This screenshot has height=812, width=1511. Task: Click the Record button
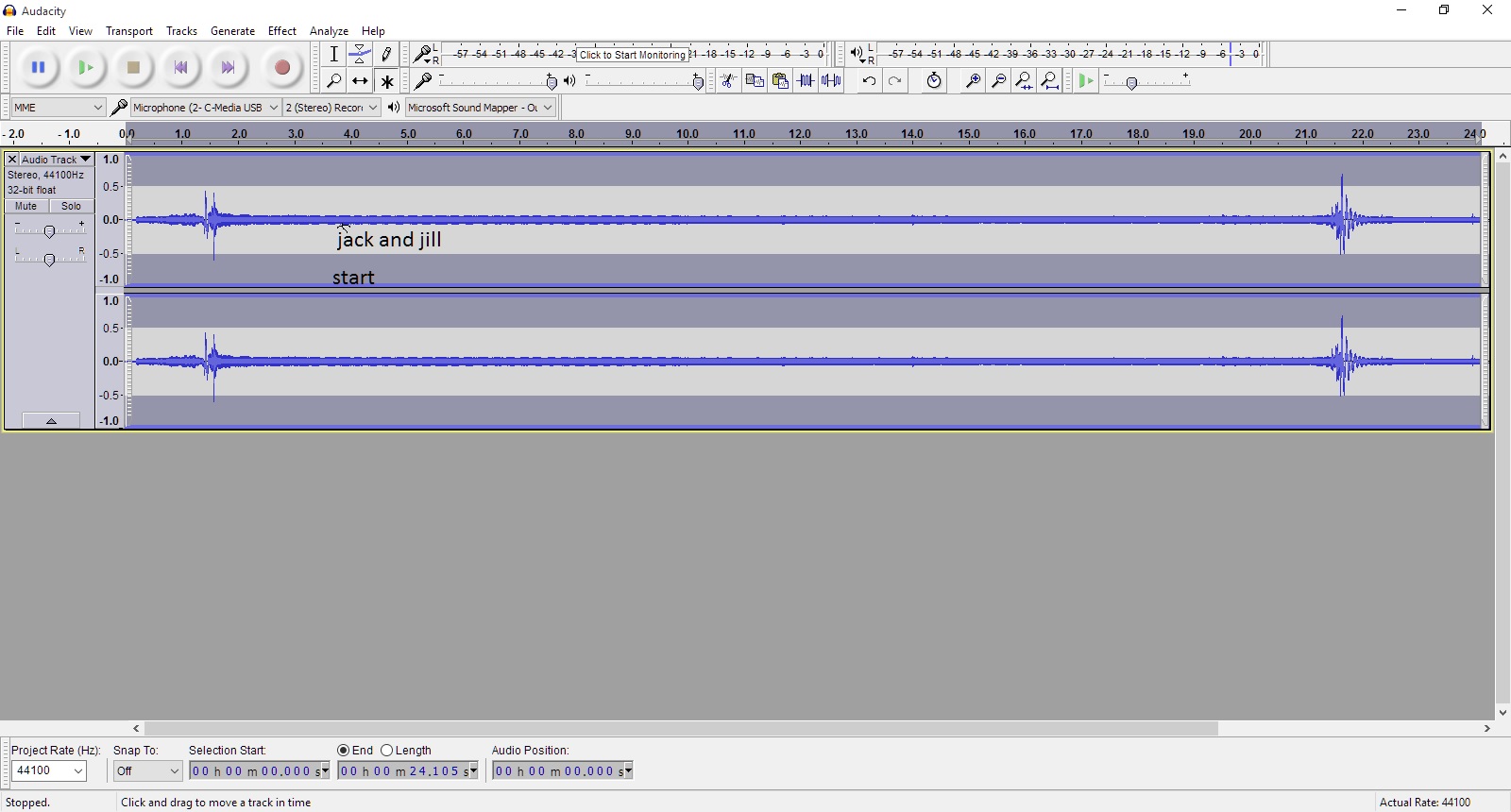(x=281, y=68)
